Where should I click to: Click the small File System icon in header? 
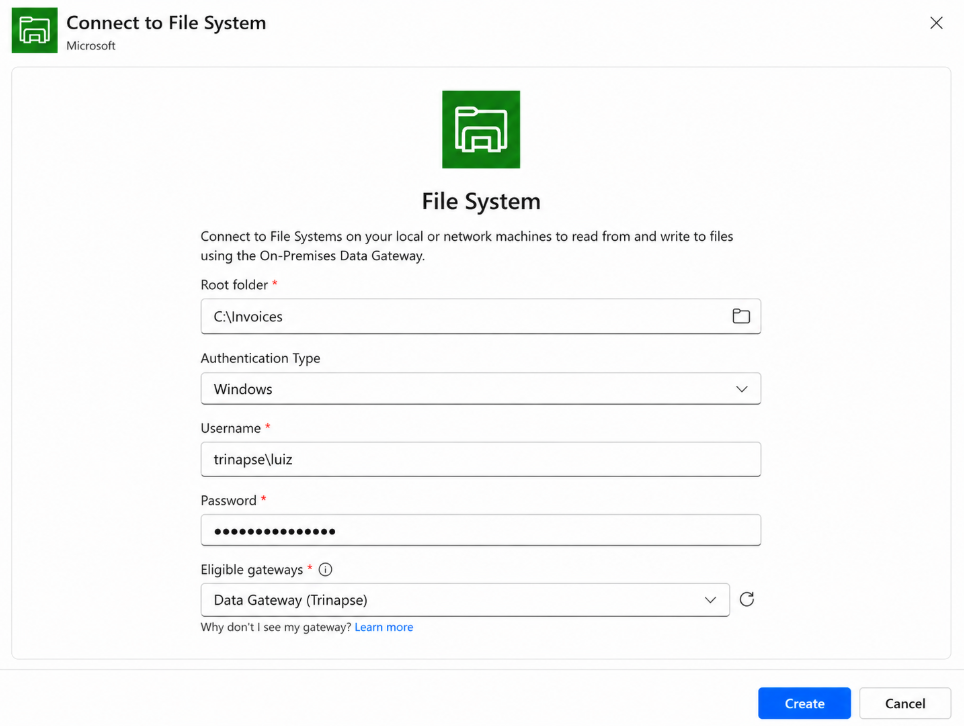click(x=34, y=30)
